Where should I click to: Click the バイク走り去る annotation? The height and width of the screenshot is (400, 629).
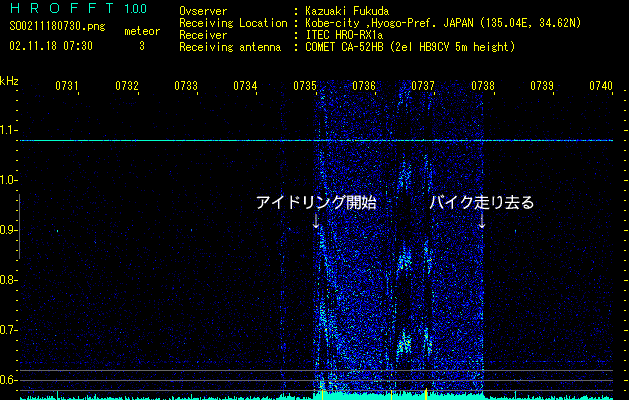click(x=482, y=203)
